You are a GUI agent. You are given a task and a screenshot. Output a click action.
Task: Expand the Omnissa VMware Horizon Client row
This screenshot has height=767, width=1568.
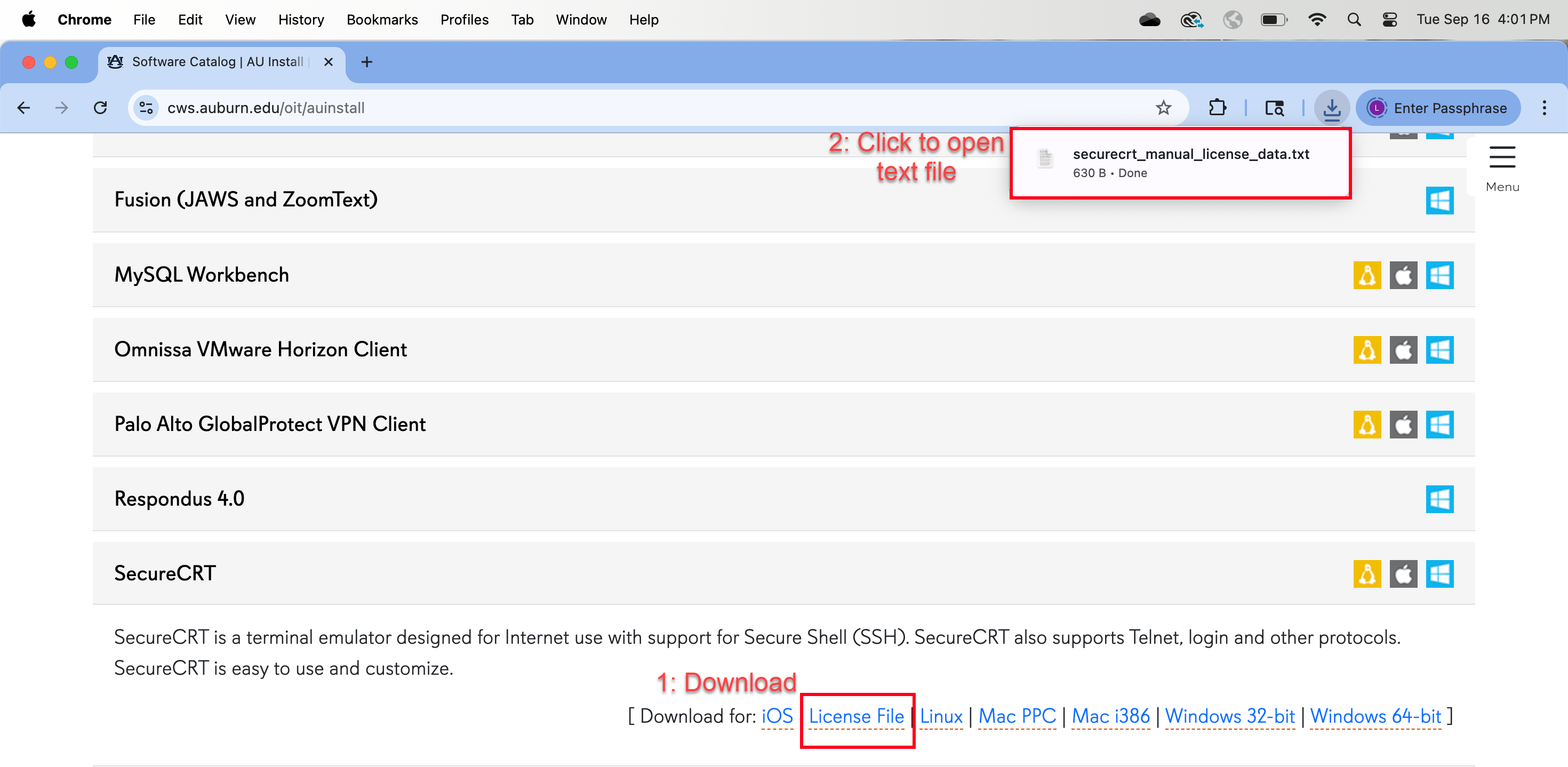coord(783,350)
